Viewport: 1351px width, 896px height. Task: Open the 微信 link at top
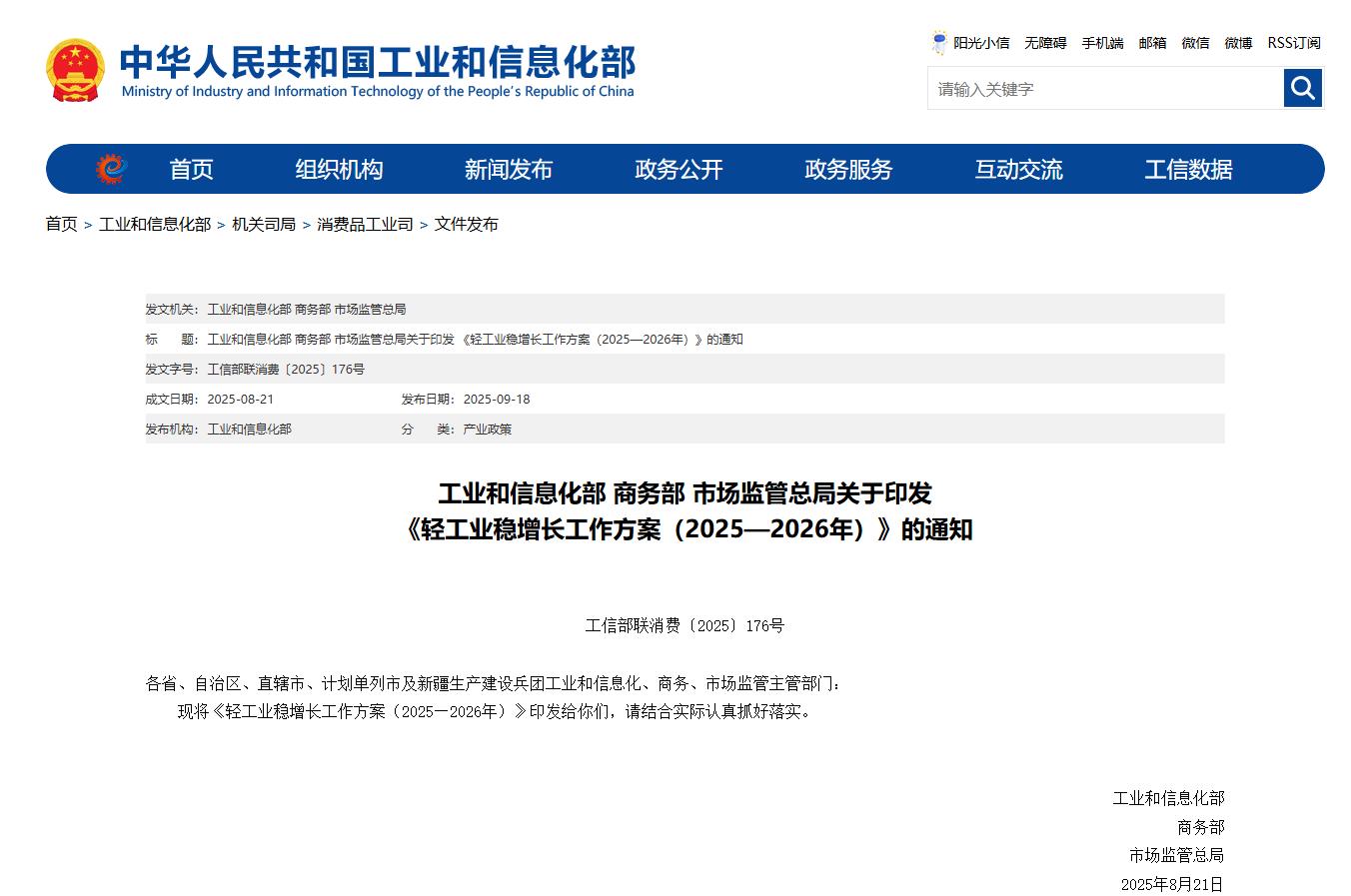coord(1195,43)
